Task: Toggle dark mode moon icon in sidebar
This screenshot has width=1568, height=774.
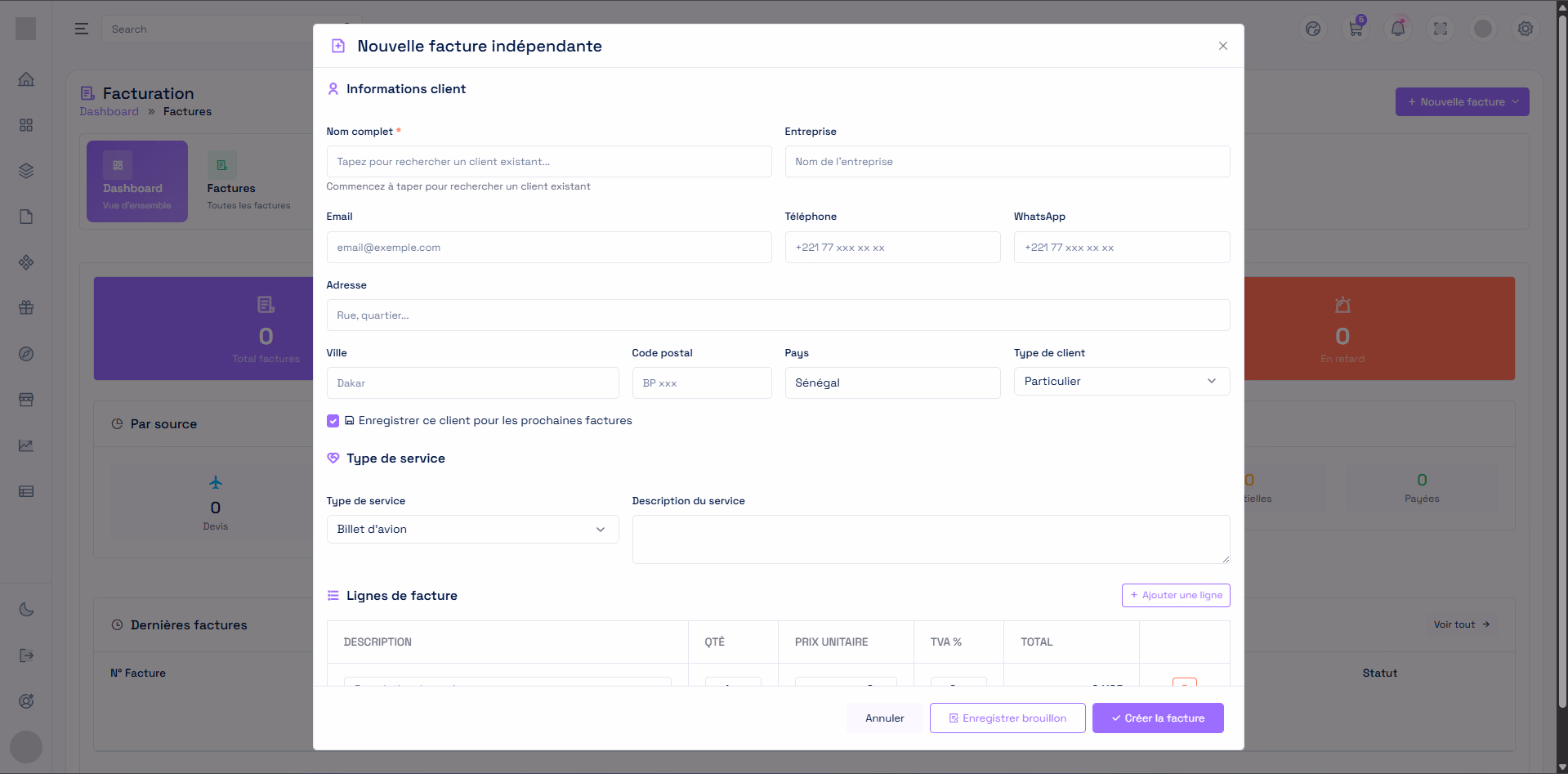Action: (x=26, y=610)
